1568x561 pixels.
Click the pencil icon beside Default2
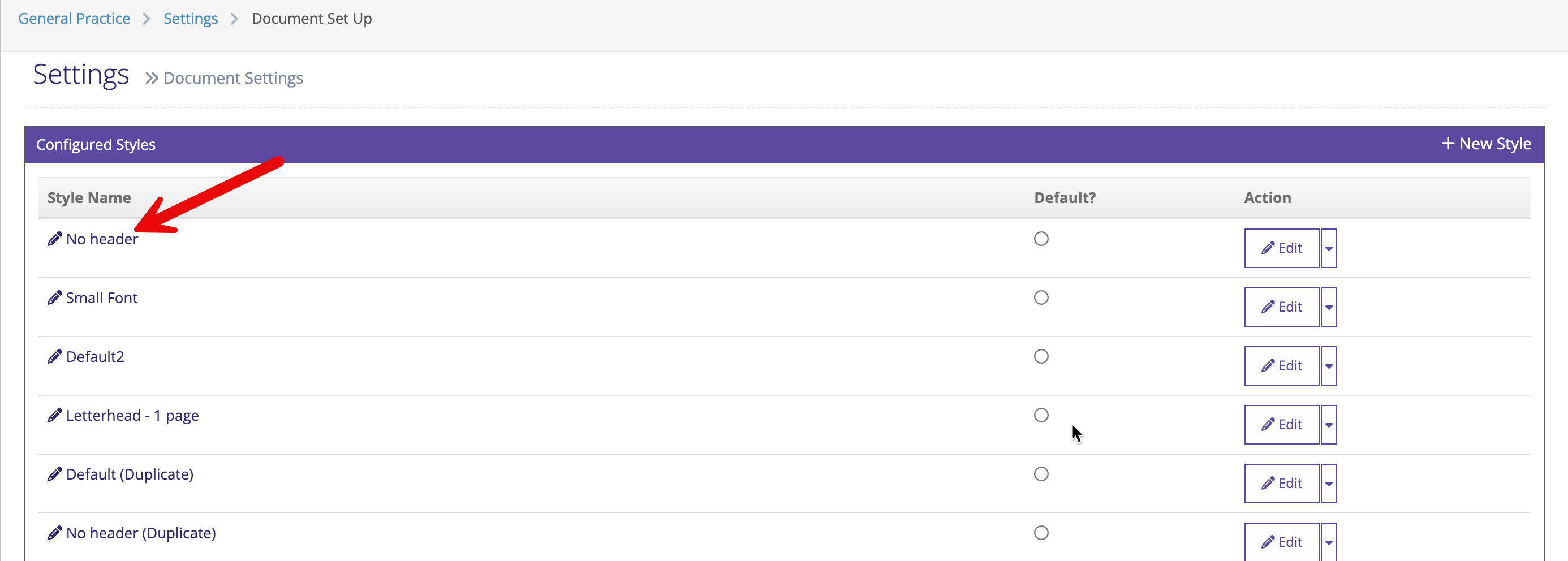click(55, 356)
